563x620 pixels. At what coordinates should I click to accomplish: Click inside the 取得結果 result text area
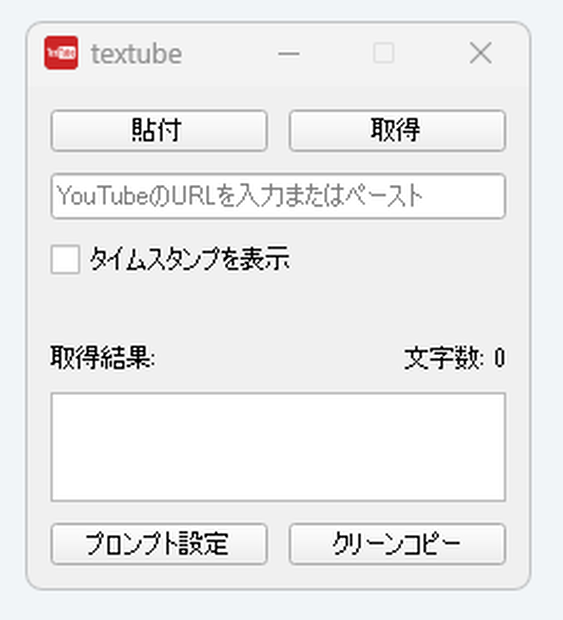click(278, 447)
